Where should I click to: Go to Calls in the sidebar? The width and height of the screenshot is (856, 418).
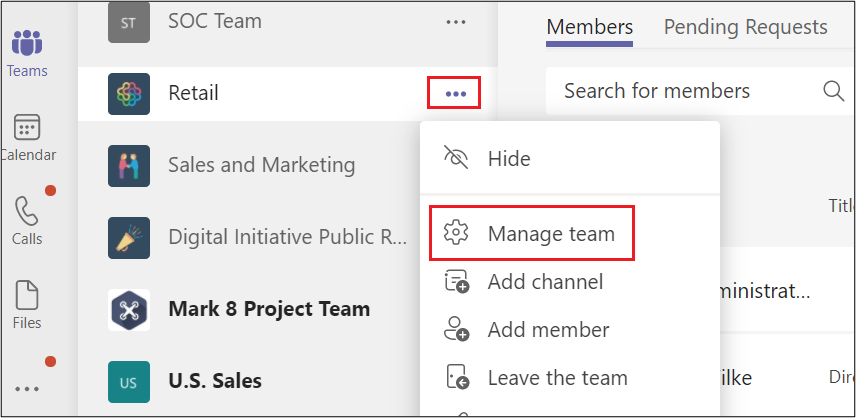point(27,221)
